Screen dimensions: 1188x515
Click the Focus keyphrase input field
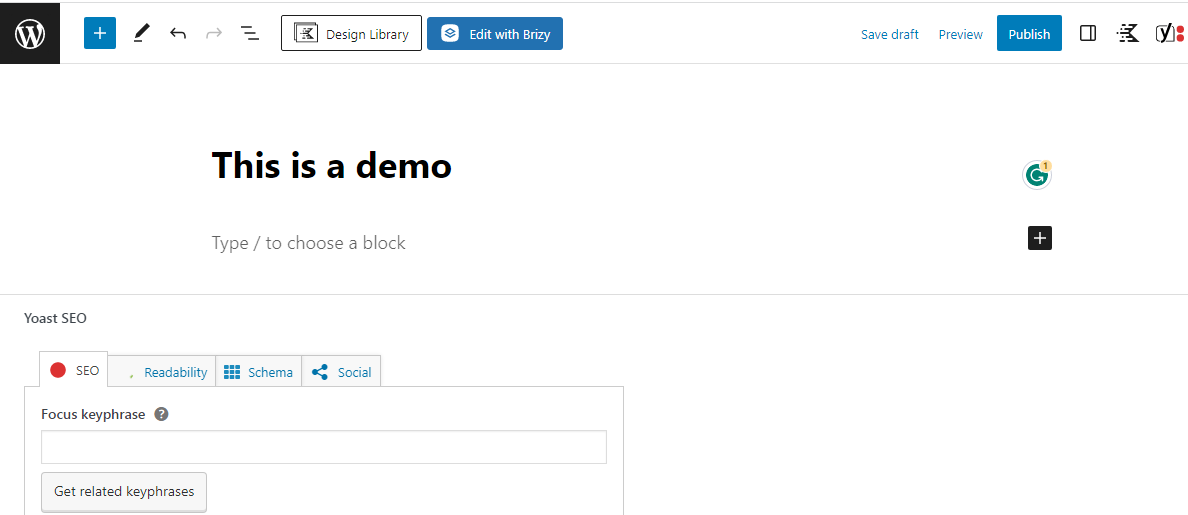pos(324,447)
